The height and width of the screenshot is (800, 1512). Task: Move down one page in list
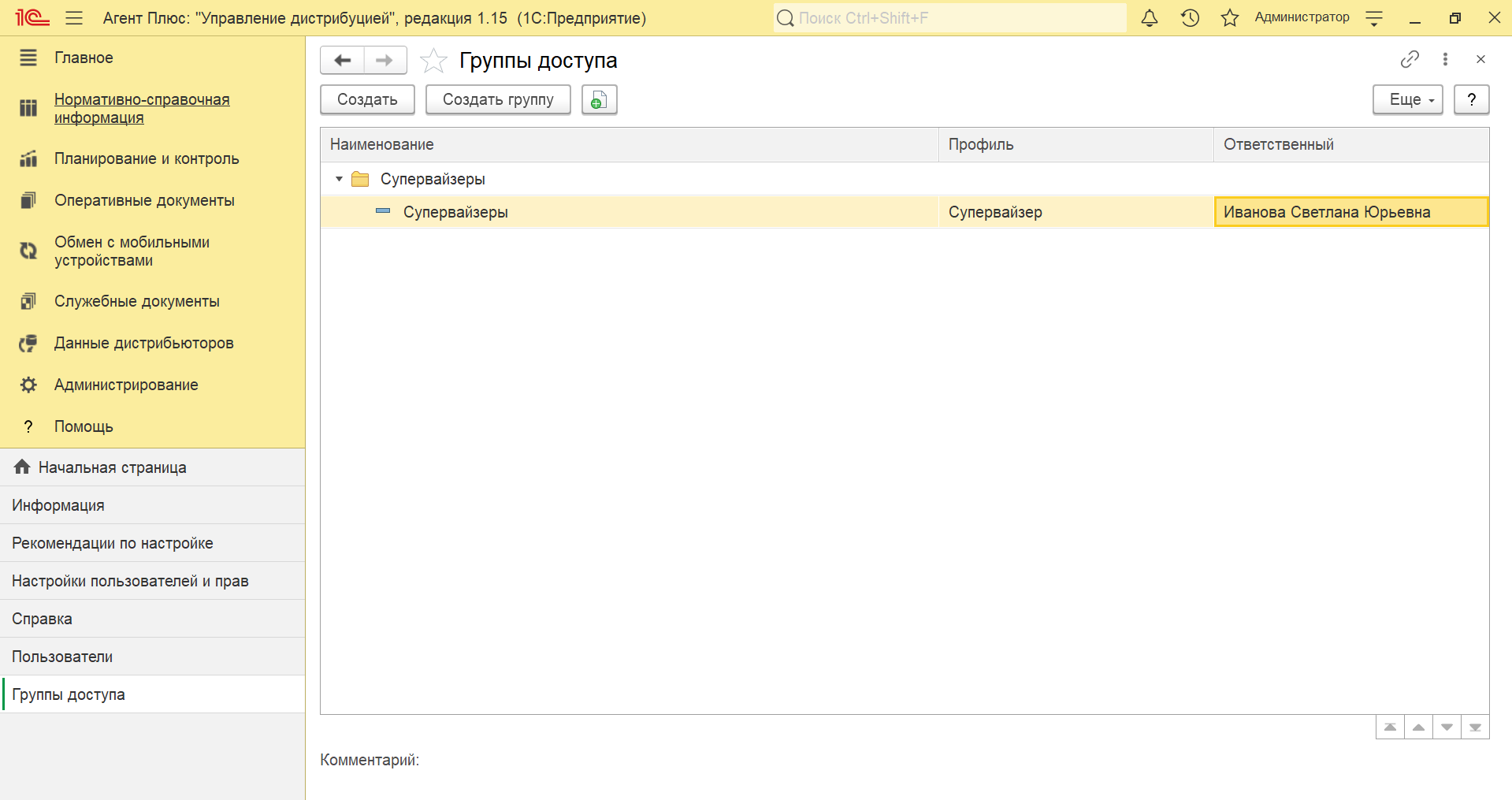tap(1447, 727)
